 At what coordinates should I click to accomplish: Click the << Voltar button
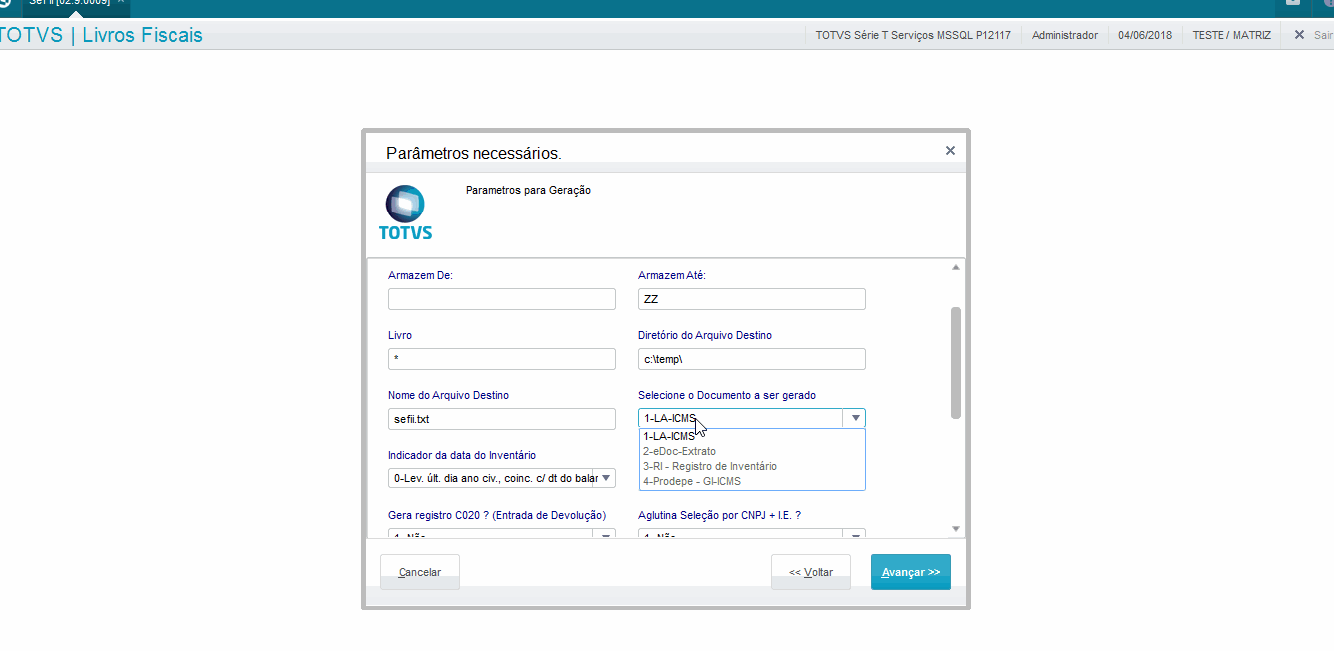pos(811,572)
